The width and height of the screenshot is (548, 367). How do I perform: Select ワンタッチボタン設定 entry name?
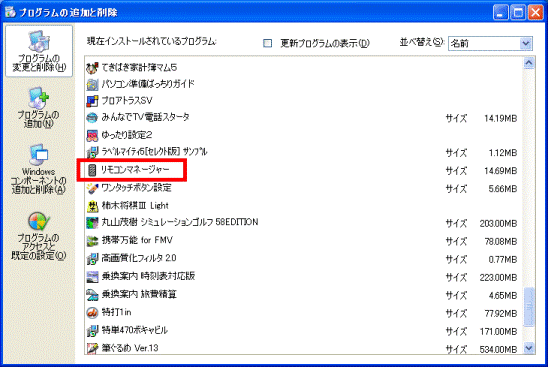(x=136, y=188)
